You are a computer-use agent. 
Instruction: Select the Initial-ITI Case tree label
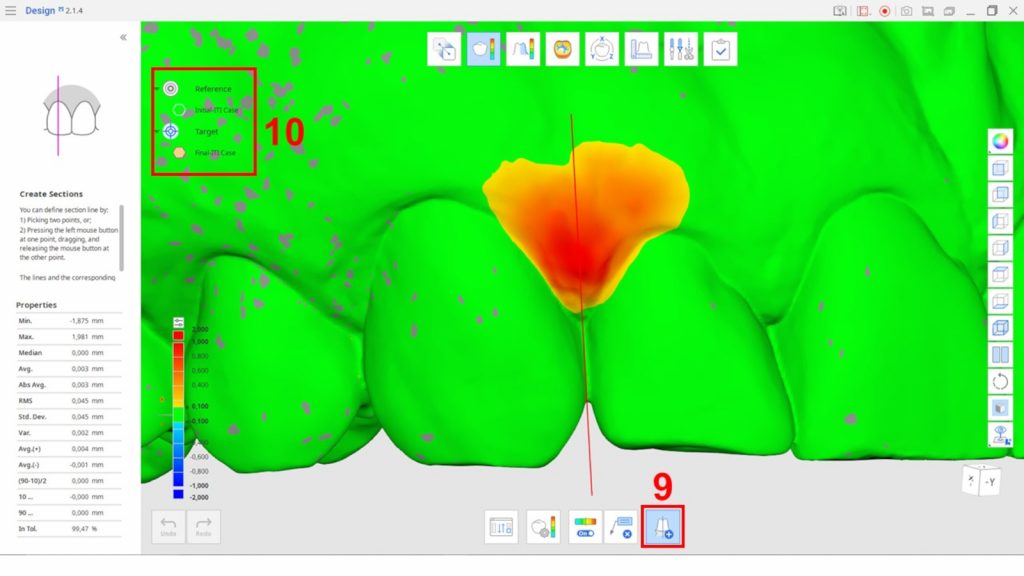point(217,110)
